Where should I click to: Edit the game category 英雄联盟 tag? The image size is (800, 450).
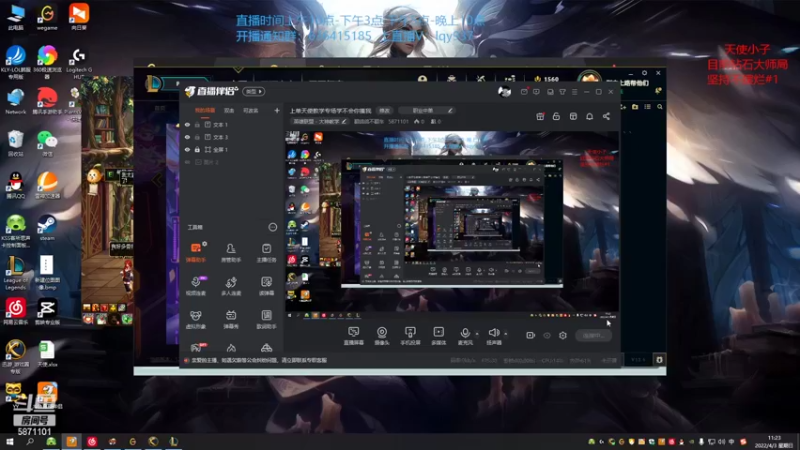point(320,121)
